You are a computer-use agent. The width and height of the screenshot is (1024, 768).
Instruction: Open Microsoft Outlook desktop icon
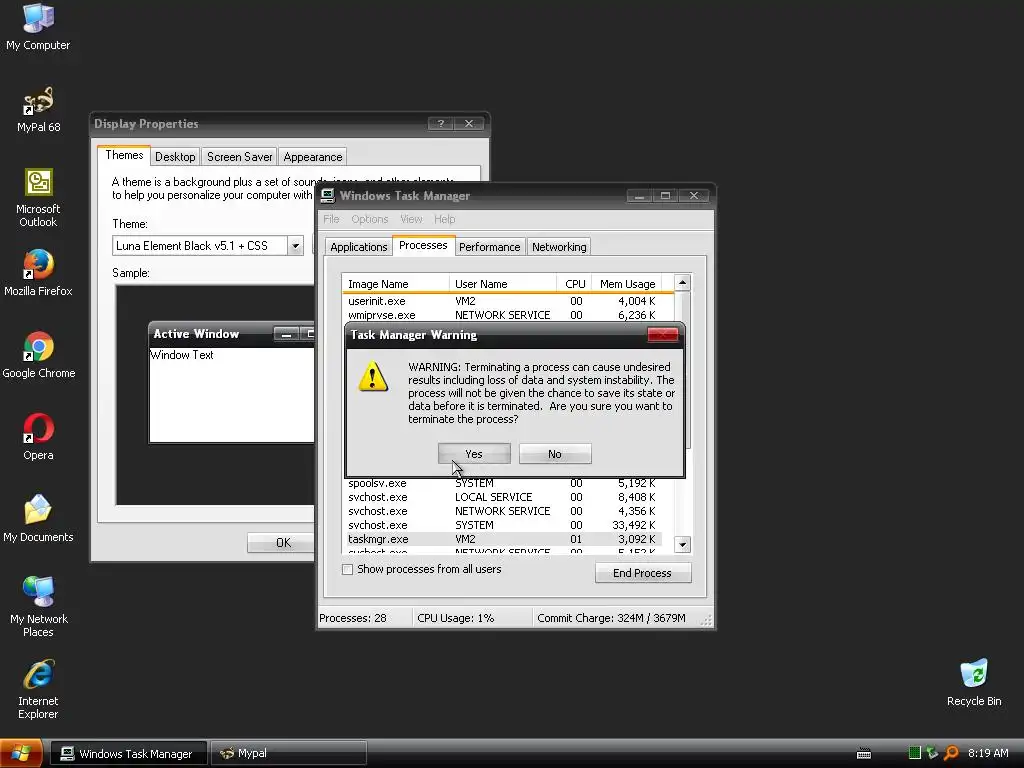(38, 197)
